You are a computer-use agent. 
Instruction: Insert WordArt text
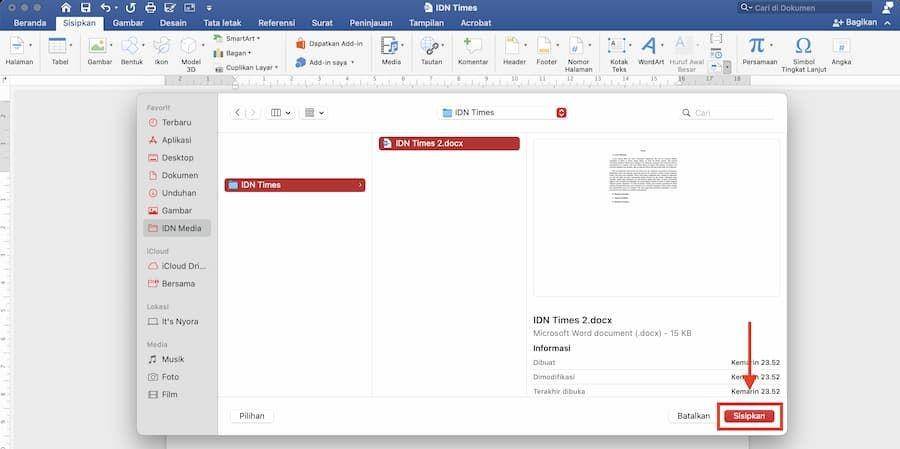pyautogui.click(x=651, y=51)
